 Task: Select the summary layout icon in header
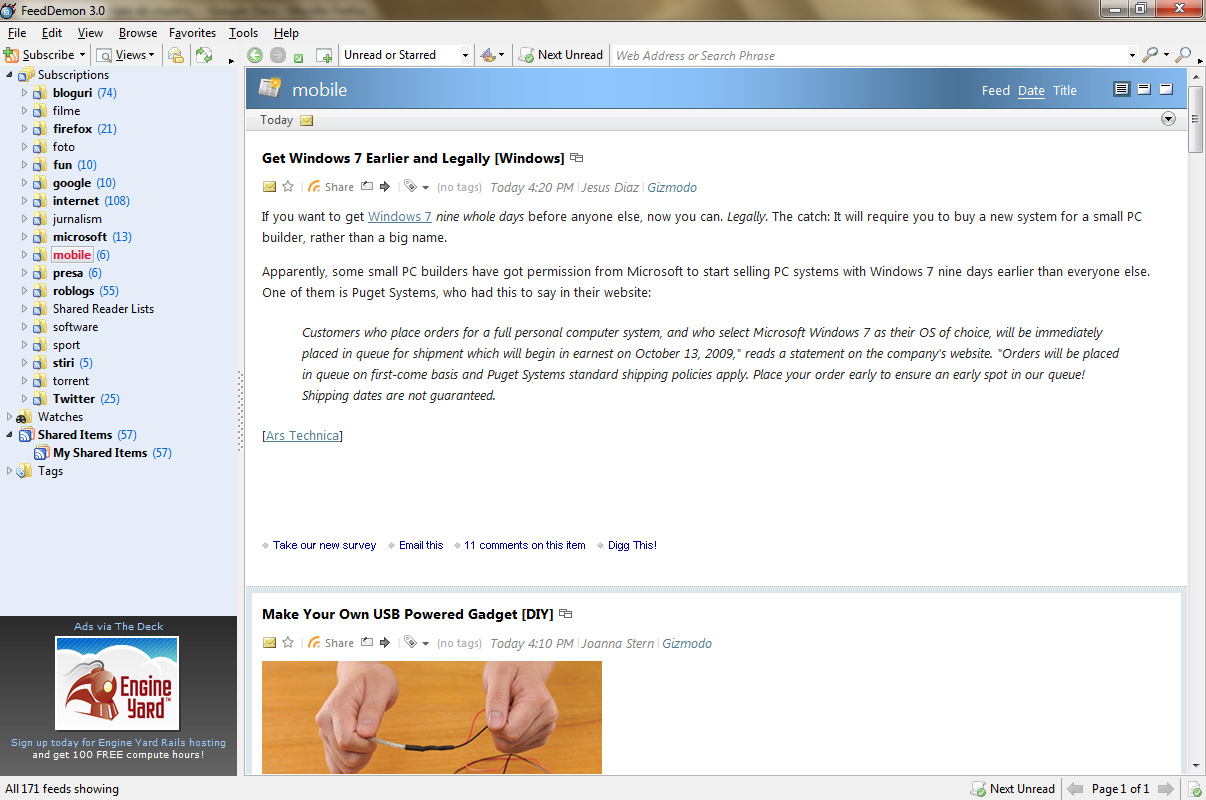tap(1143, 89)
